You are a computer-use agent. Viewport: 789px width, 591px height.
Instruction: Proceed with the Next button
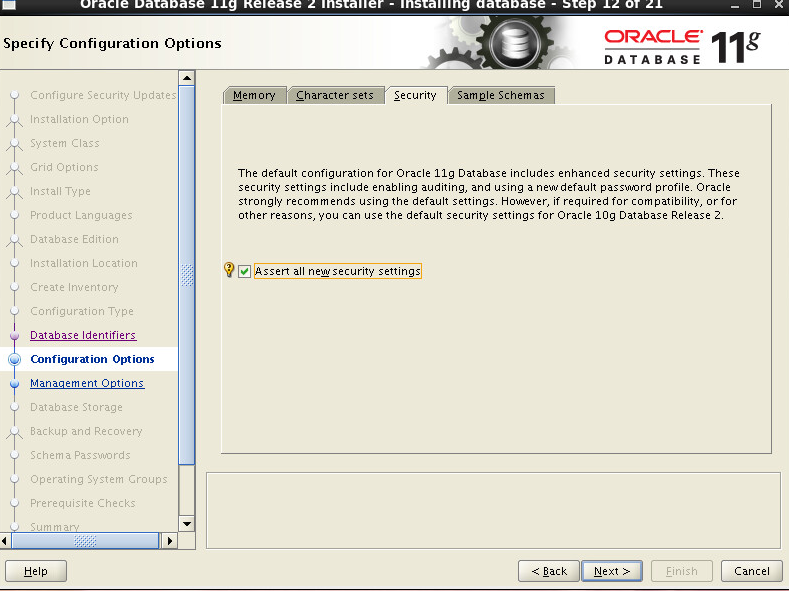[x=612, y=571]
